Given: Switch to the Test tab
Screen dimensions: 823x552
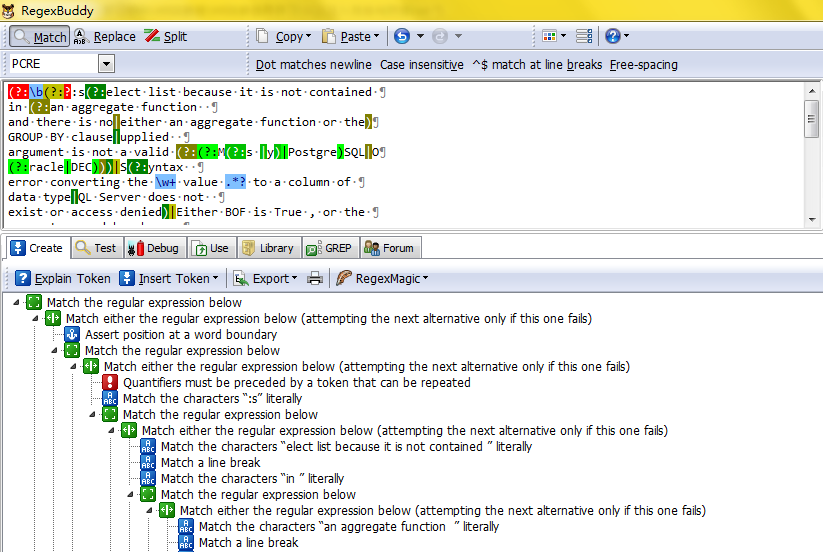Looking at the screenshot, I should coord(96,248).
